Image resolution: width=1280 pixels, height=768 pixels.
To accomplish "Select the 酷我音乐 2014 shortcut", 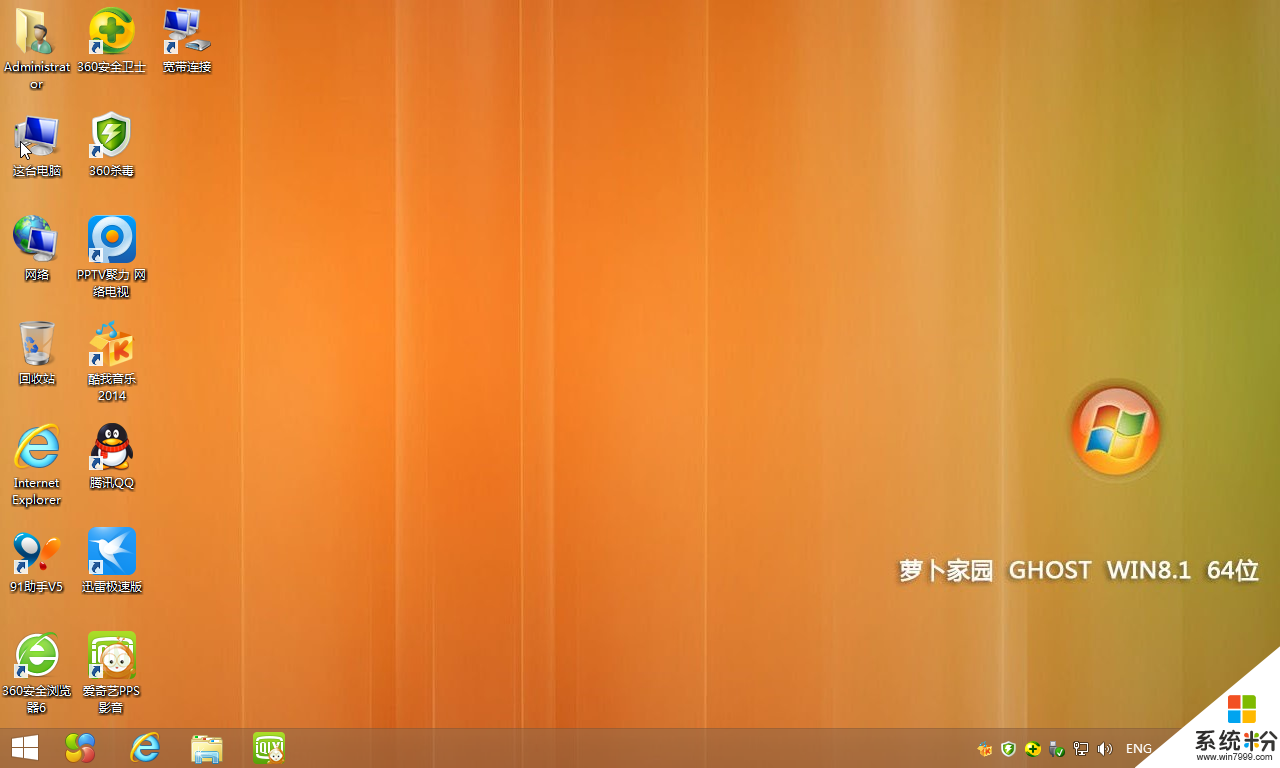I will [x=111, y=345].
